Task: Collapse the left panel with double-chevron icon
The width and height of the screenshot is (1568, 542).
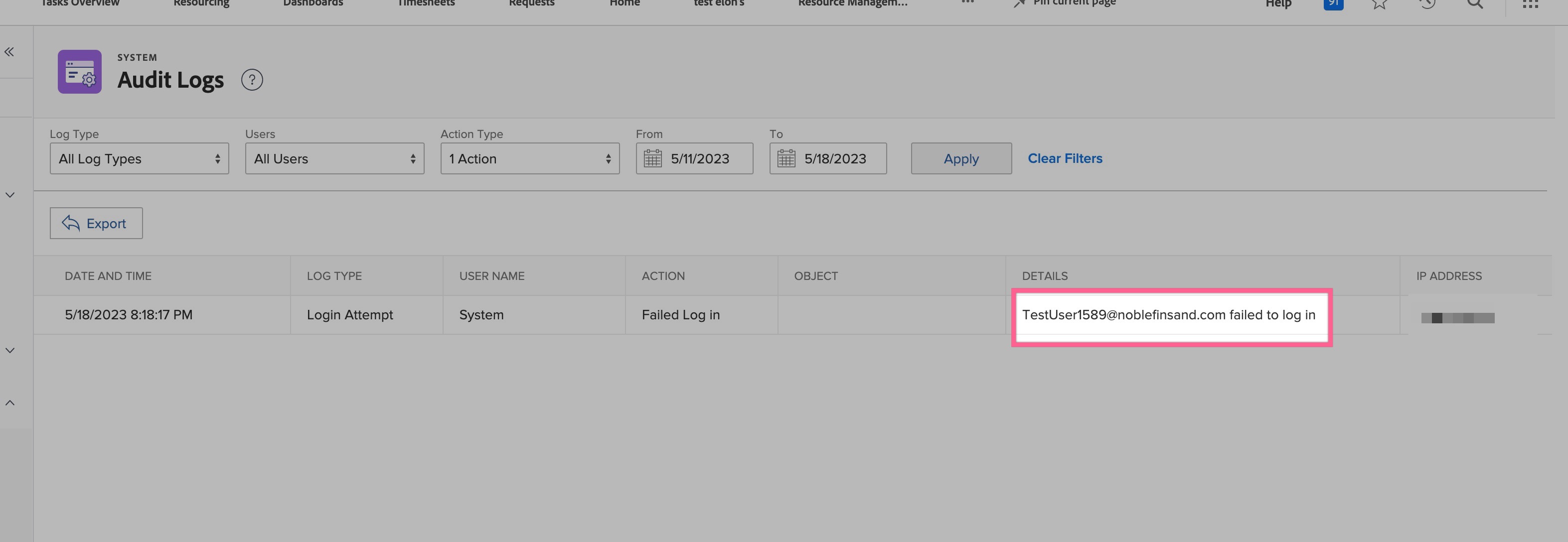Action: [x=9, y=52]
